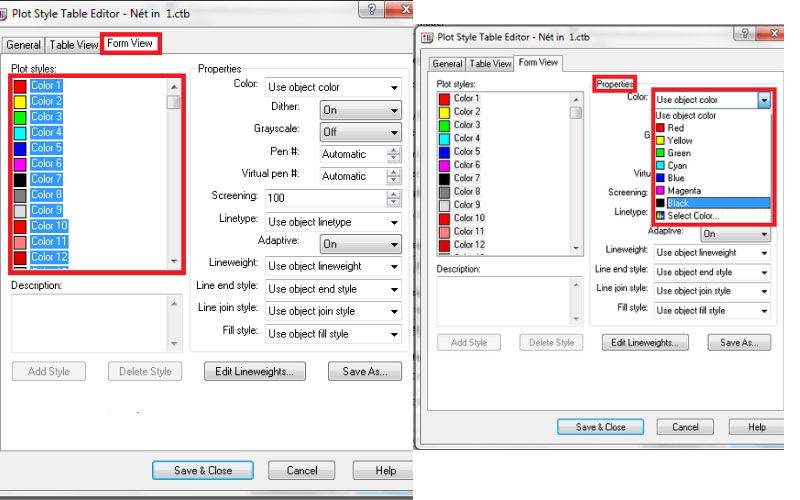
Task: Select Cyan in the open Color dropdown
Action: click(678, 165)
